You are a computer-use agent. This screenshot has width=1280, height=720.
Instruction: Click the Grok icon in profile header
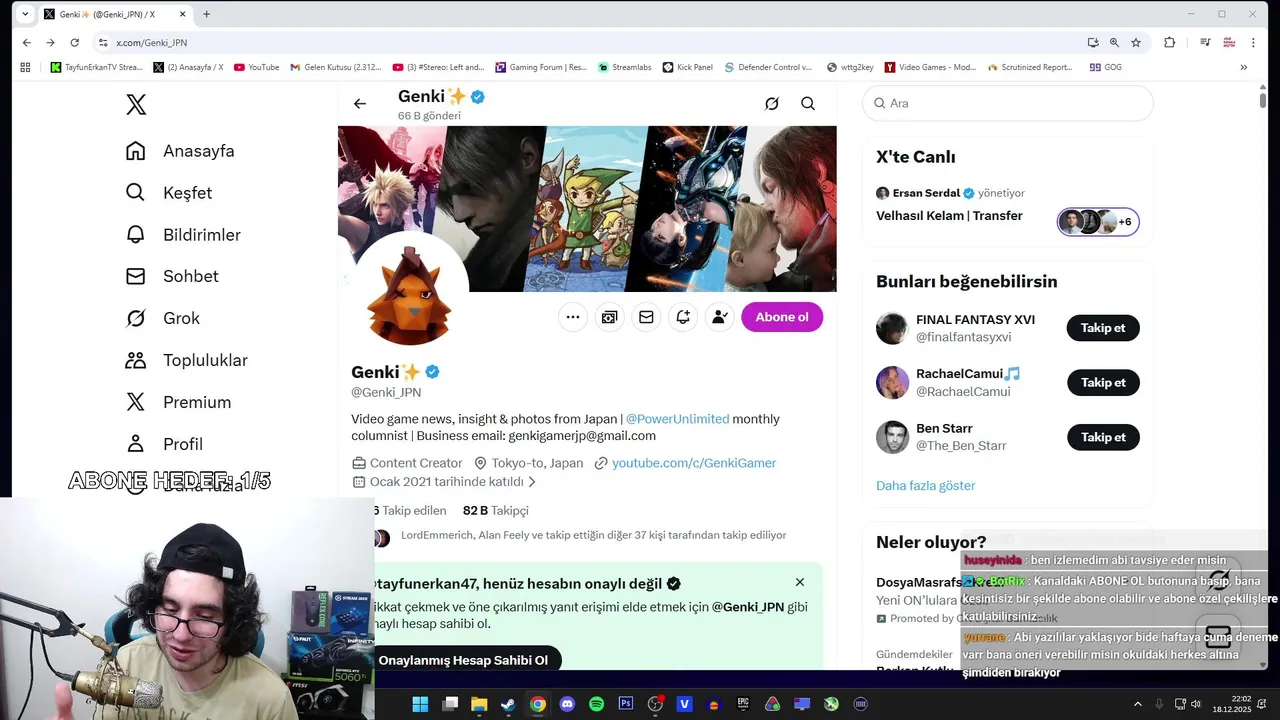[772, 104]
